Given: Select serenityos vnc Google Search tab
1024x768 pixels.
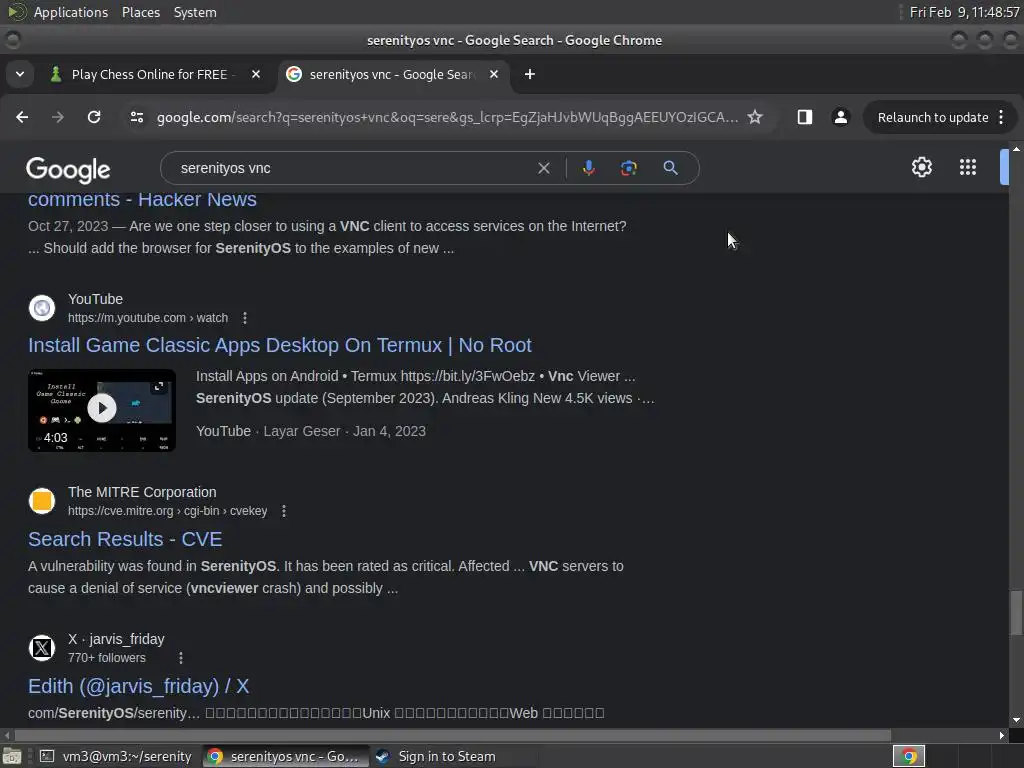Looking at the screenshot, I should (392, 74).
